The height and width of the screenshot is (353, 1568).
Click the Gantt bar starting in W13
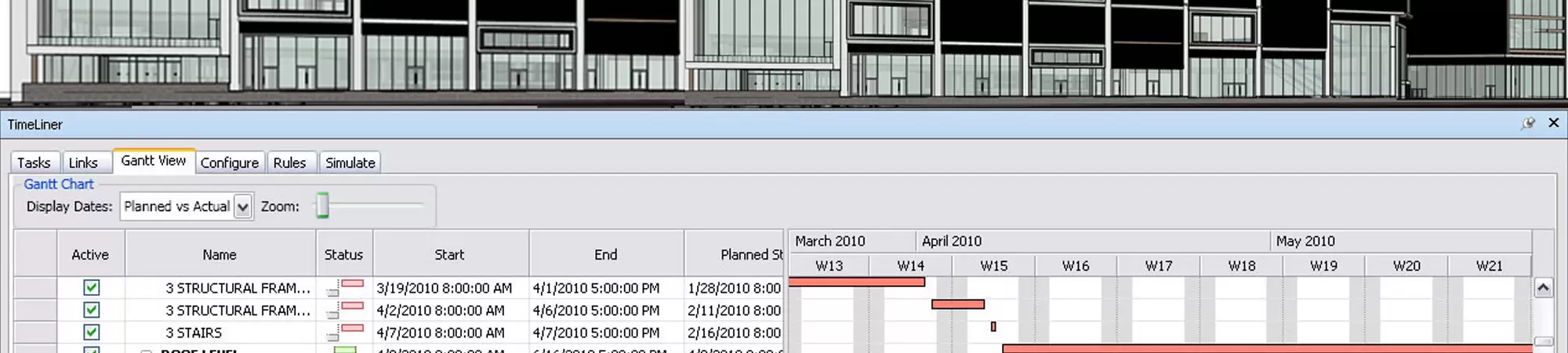coord(857,282)
